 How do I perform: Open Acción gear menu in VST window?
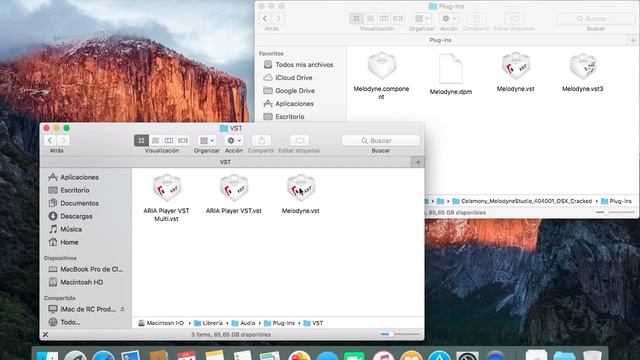[x=234, y=140]
